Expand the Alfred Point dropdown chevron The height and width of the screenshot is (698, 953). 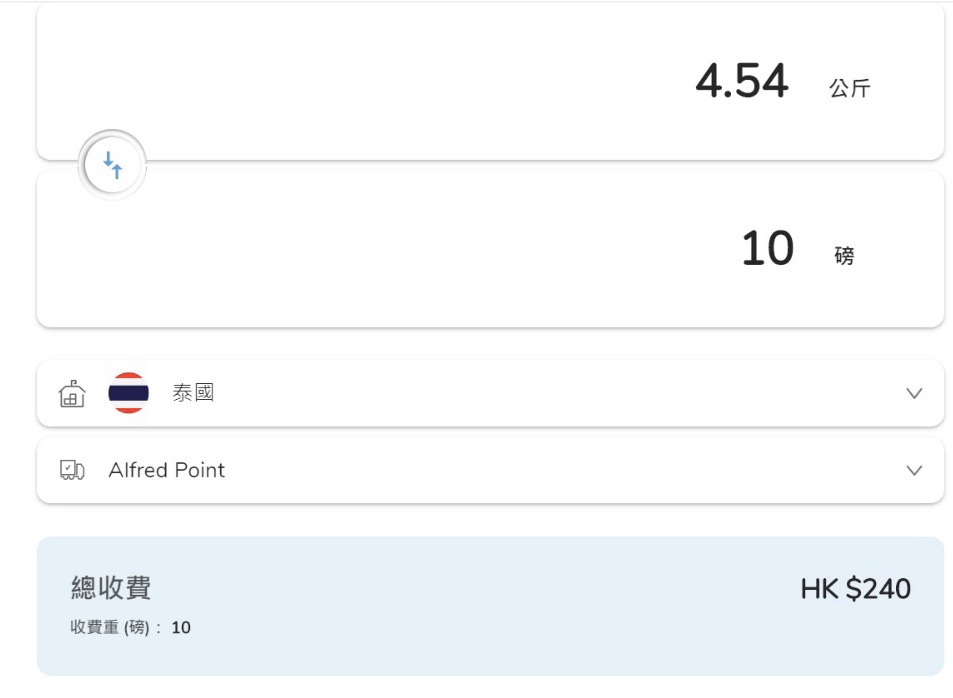tap(914, 471)
